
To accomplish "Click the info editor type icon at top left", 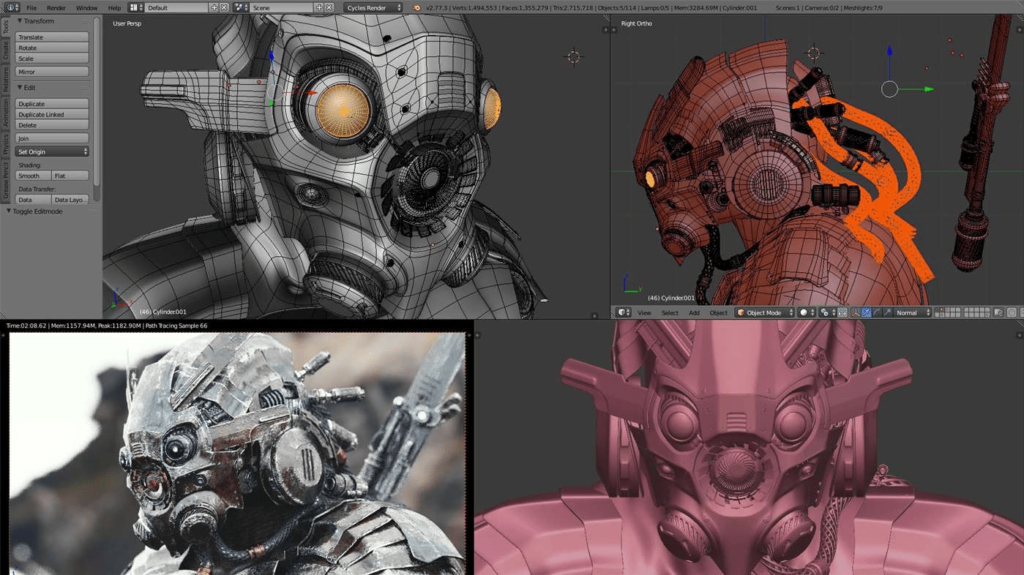I will point(8,7).
